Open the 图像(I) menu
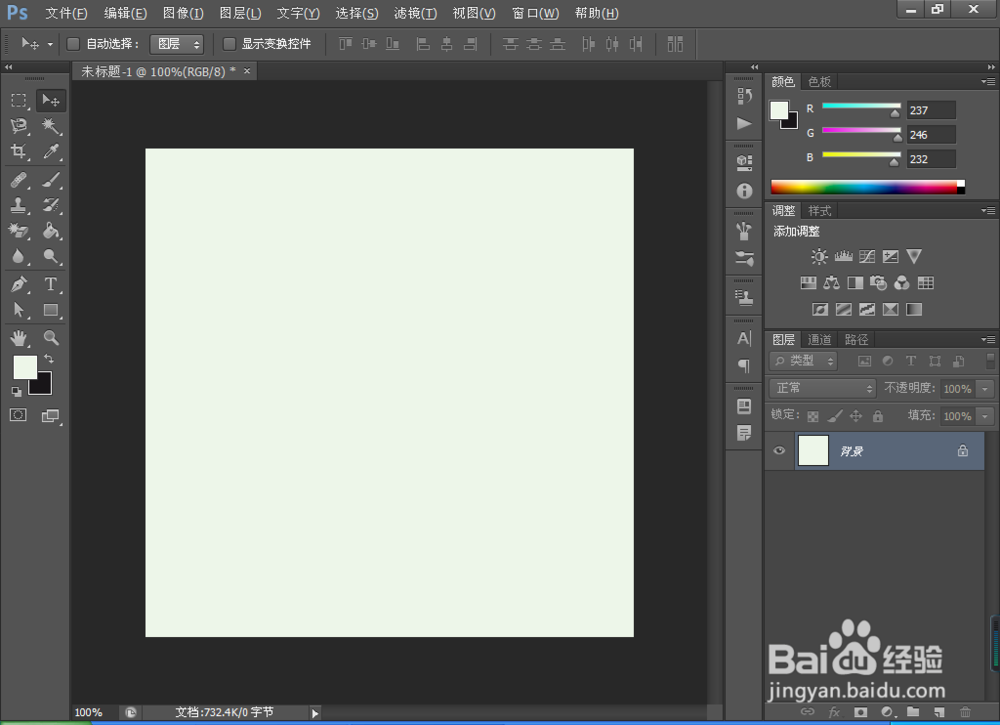The image size is (1000, 725). (x=183, y=13)
